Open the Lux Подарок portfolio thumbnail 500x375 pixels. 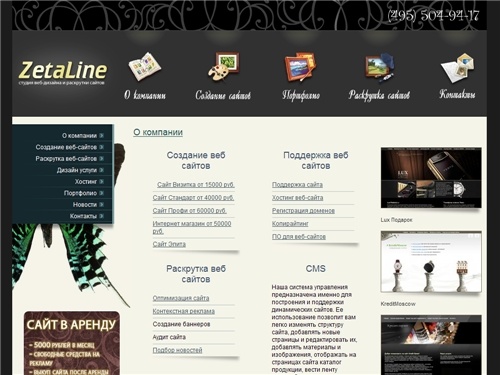click(x=431, y=178)
